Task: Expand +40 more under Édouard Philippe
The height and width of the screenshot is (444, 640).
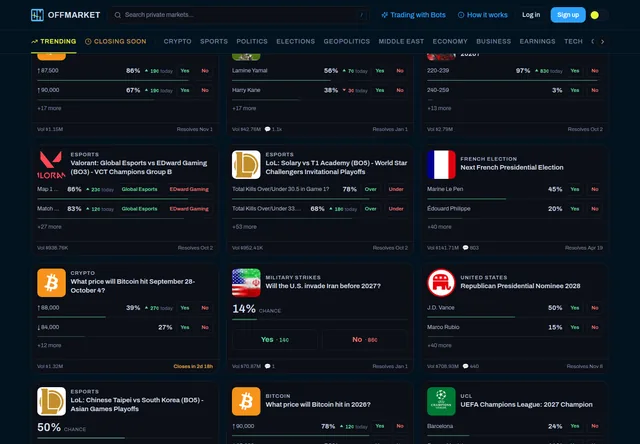Action: 439,227
